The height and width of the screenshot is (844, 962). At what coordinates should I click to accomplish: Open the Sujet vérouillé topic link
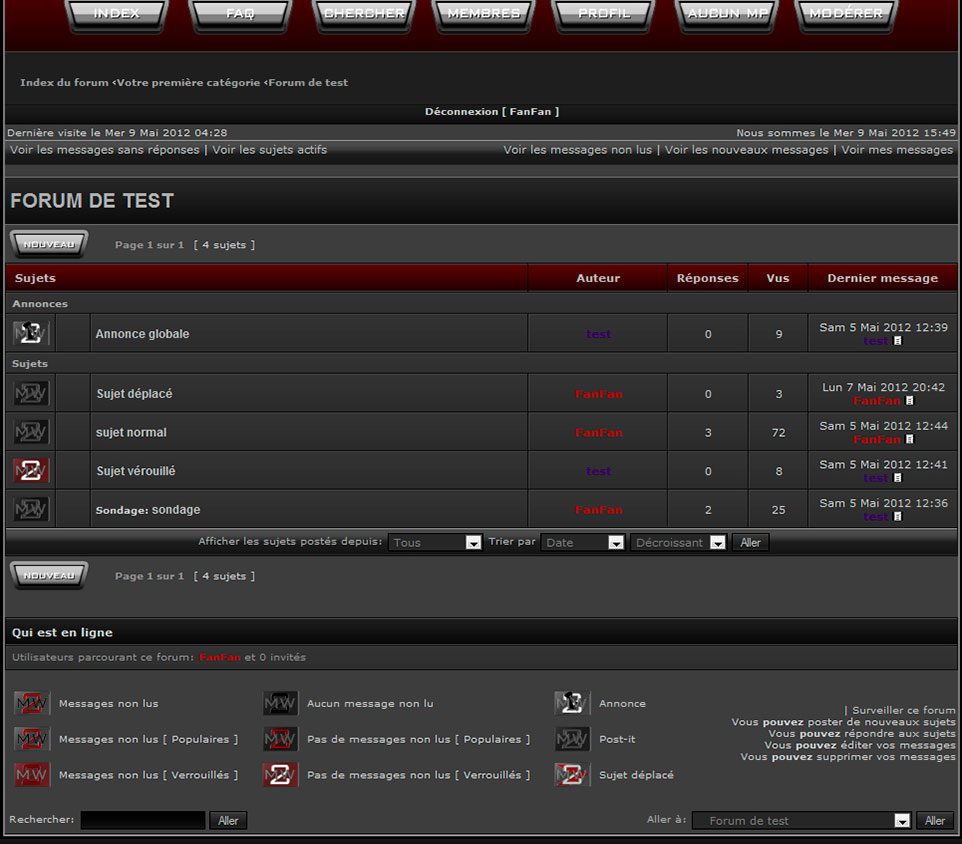[x=136, y=471]
